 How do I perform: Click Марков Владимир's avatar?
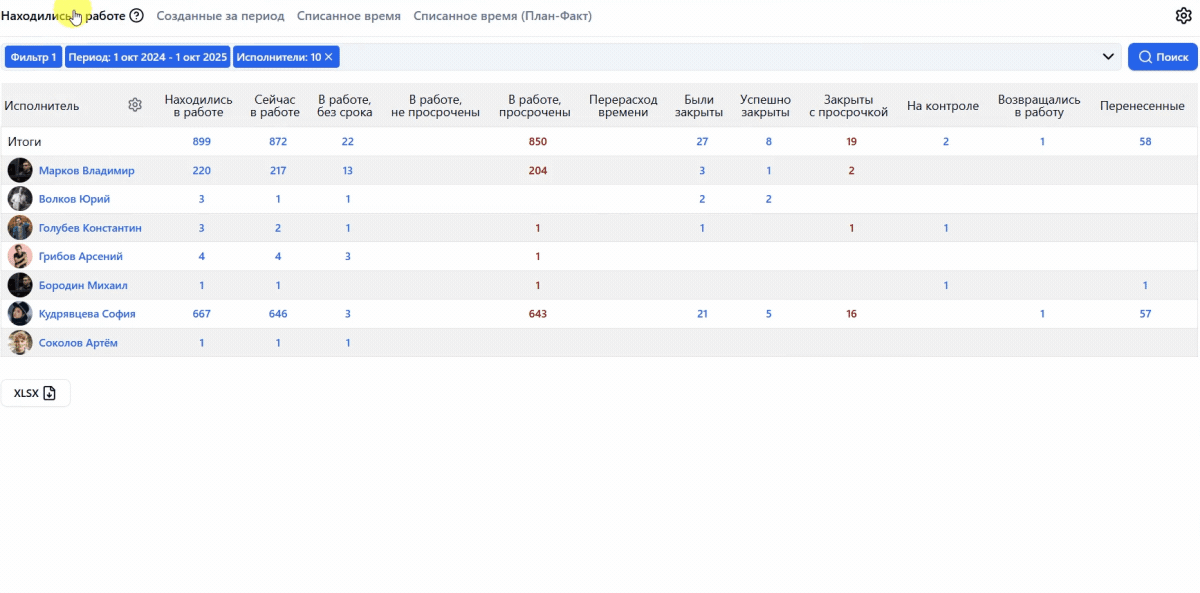coord(20,171)
